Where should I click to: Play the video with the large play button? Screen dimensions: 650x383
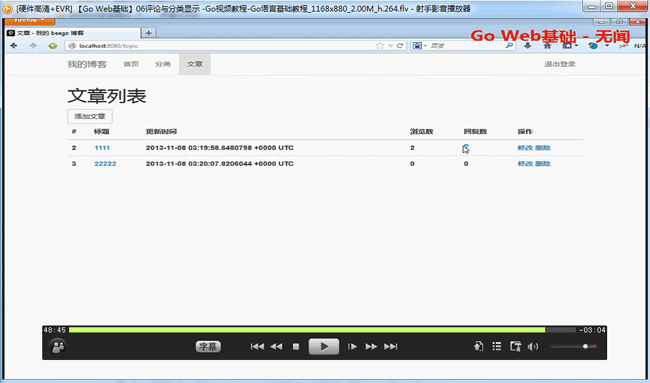point(324,347)
